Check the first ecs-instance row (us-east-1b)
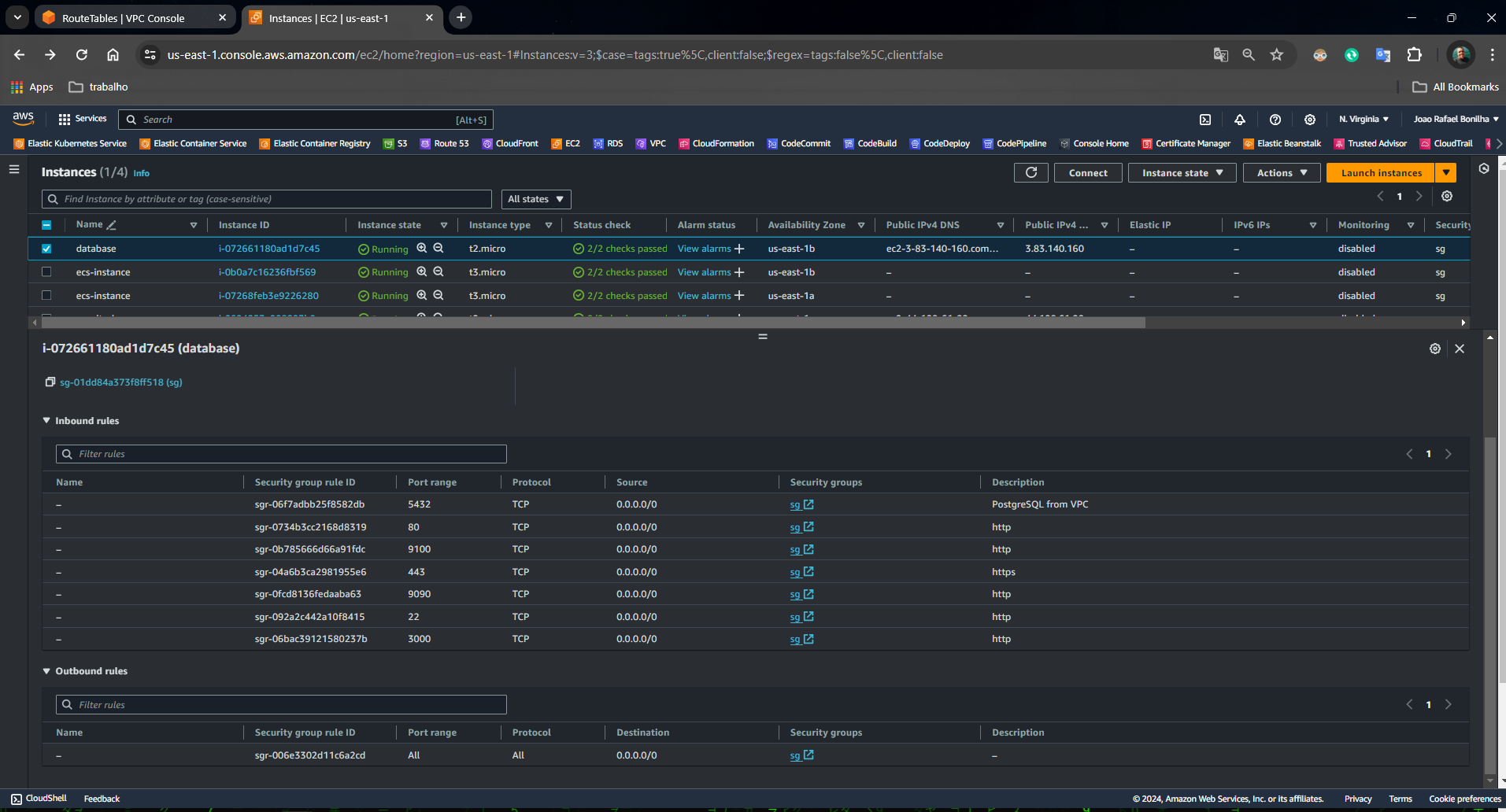This screenshot has width=1506, height=812. [46, 271]
